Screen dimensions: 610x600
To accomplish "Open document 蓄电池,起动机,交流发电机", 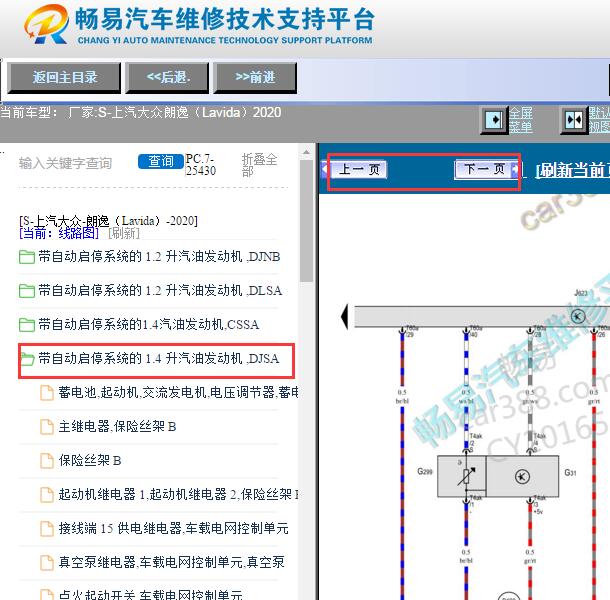I will [x=178, y=392].
